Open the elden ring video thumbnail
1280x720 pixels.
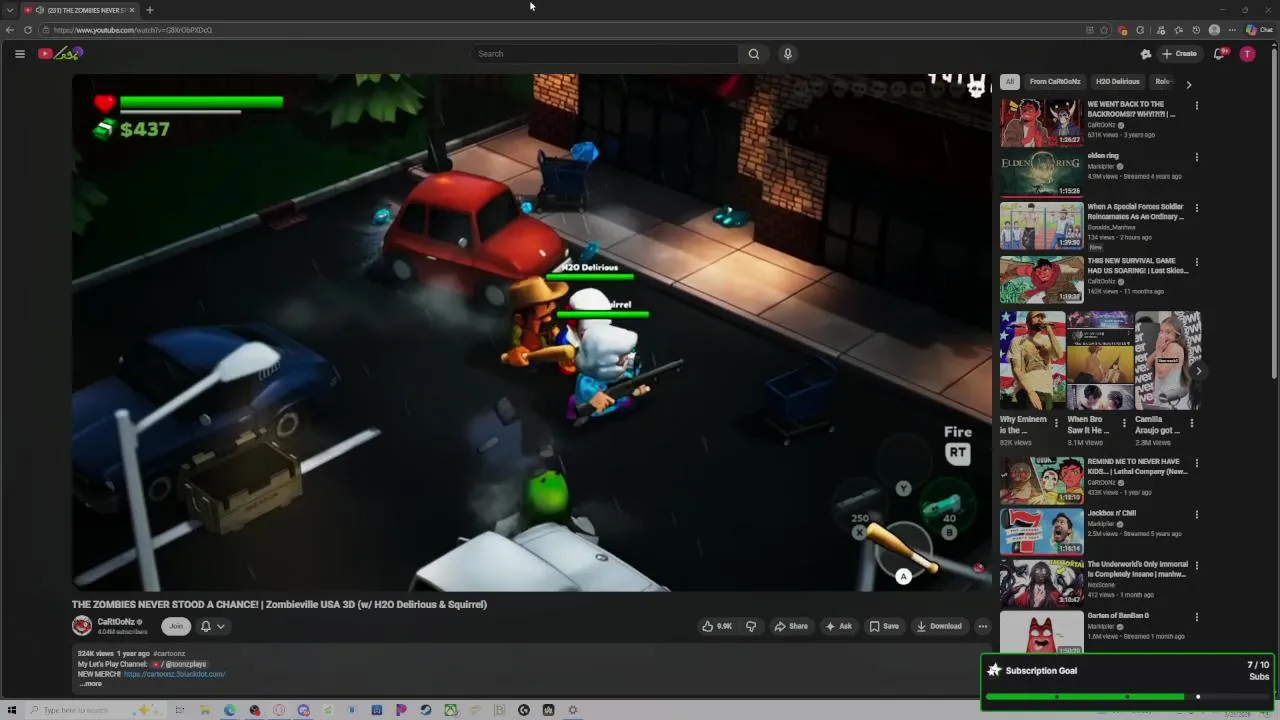(x=1041, y=174)
